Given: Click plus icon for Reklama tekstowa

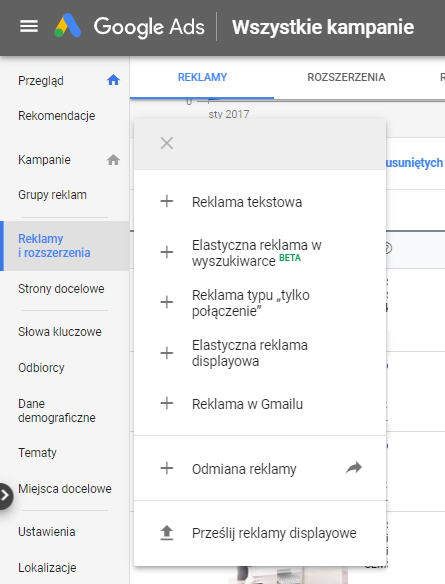Looking at the screenshot, I should coord(167,201).
